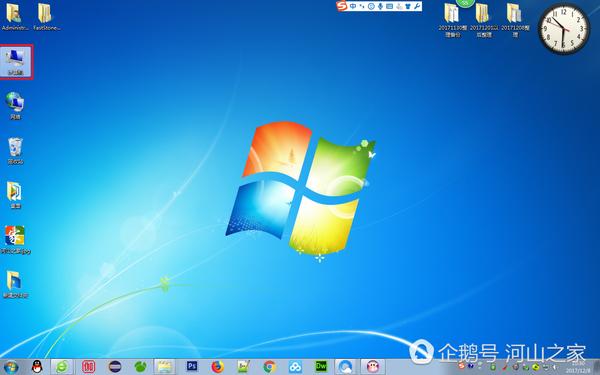Open the blue Q browser taskbar icon
600x375 pixels.
[346, 367]
